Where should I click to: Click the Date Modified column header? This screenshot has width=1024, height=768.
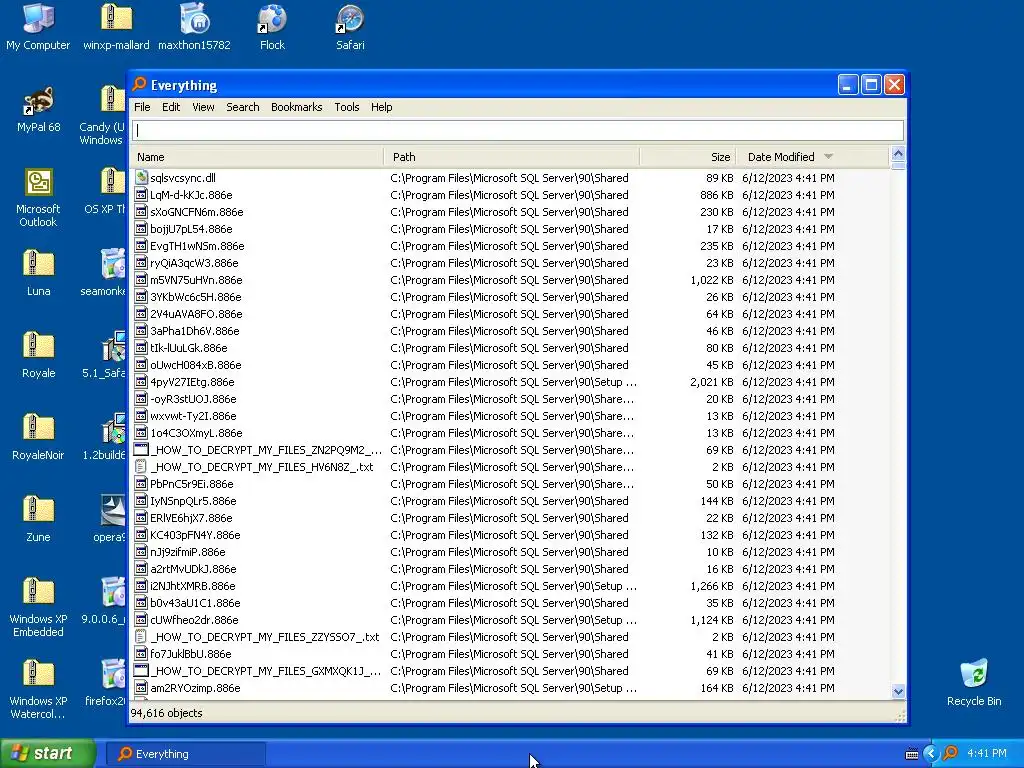point(813,157)
